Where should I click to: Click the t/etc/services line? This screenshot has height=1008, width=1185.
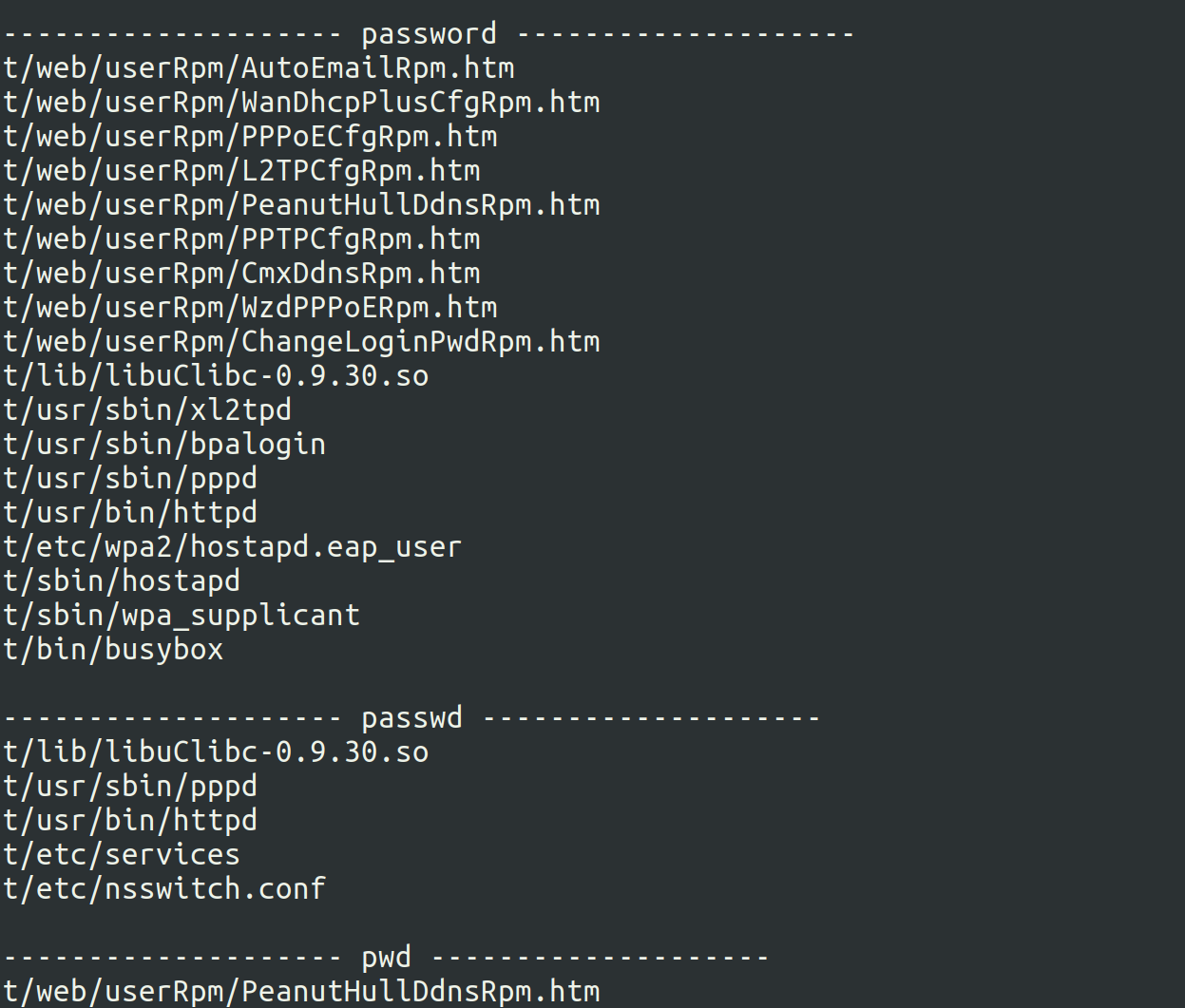click(x=122, y=855)
